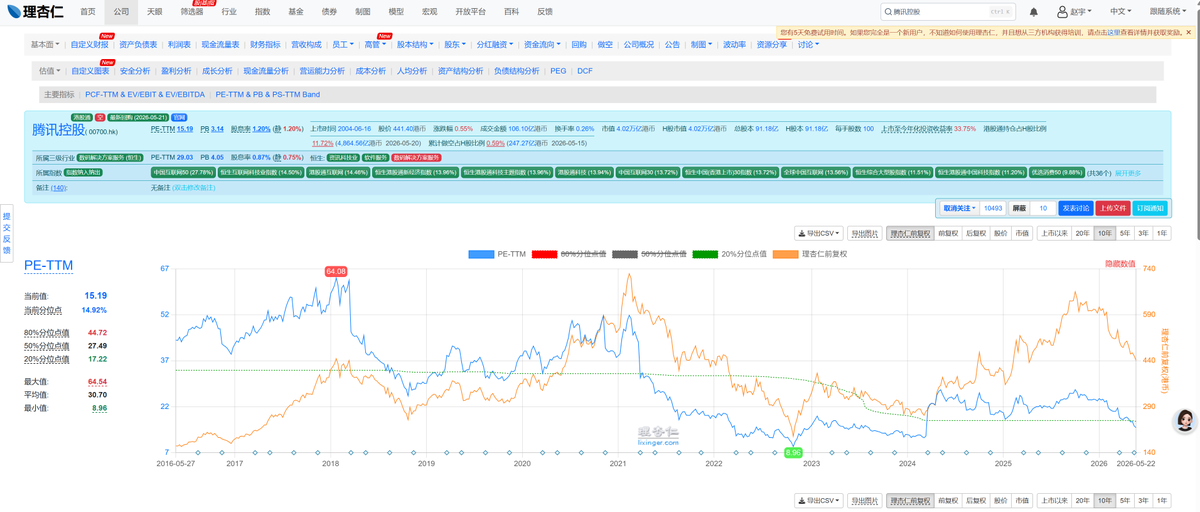Click 发表讨论 button

pos(1076,208)
